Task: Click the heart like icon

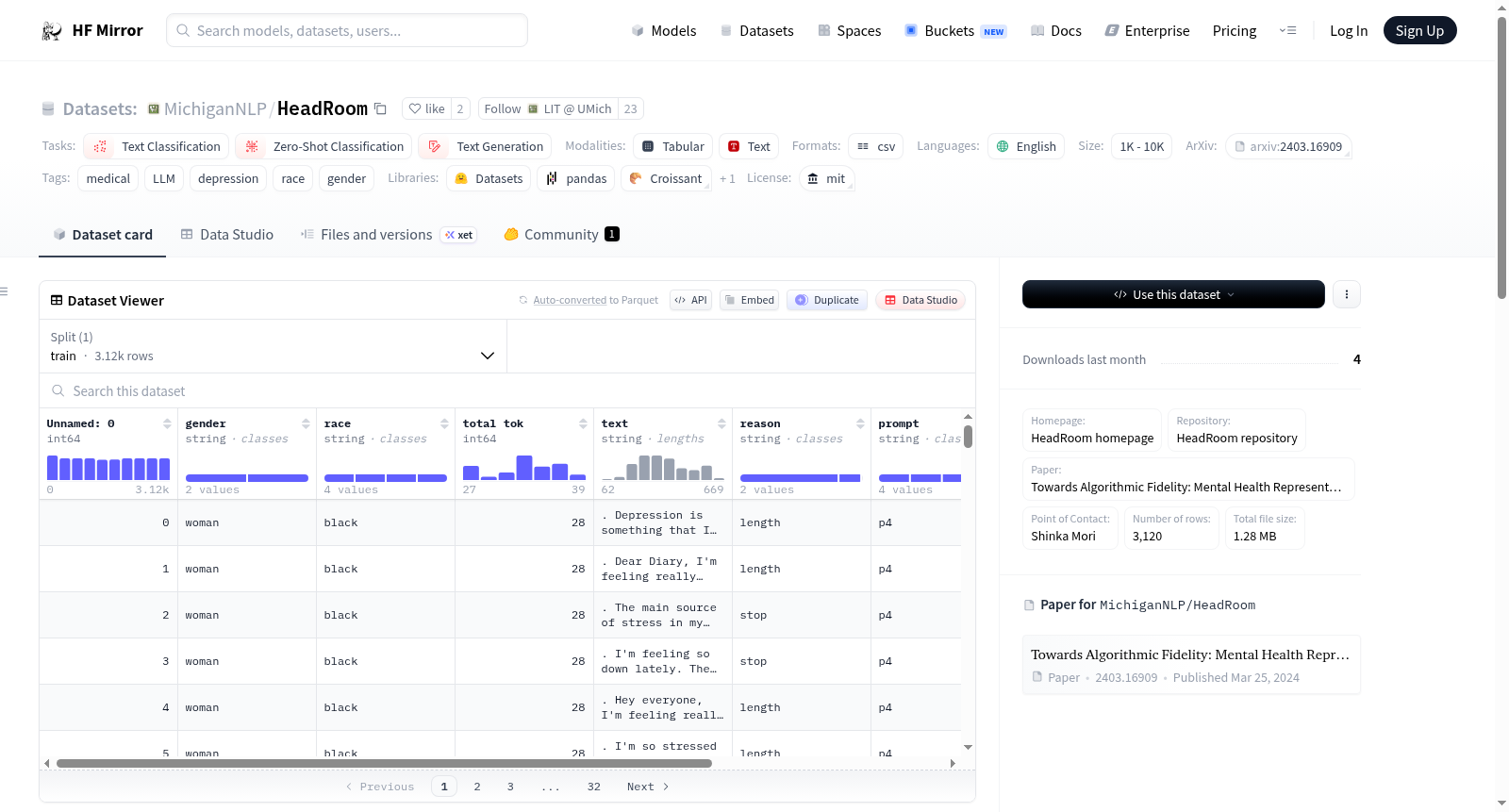Action: (415, 108)
